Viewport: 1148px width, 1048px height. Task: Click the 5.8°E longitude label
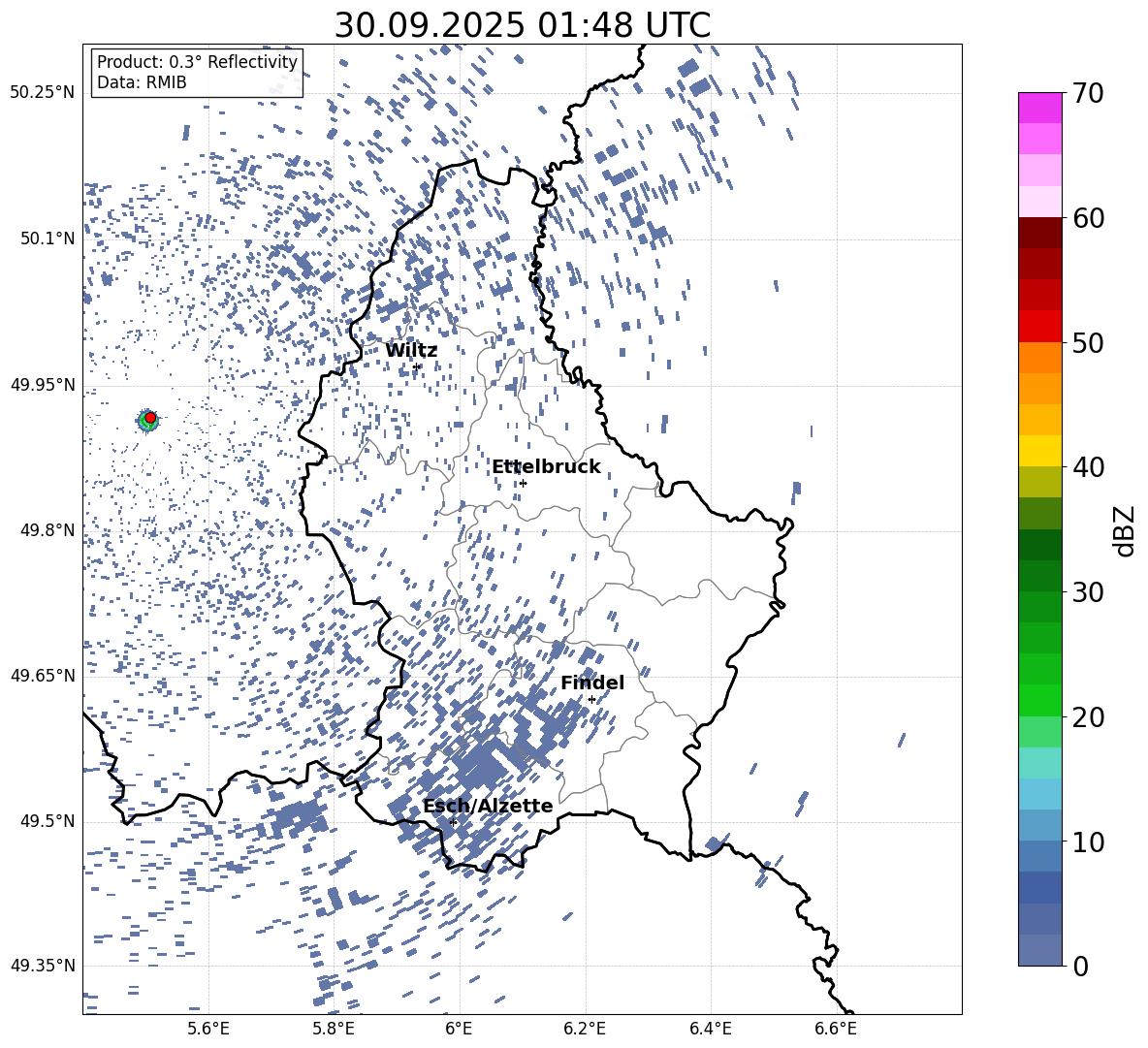pyautogui.click(x=334, y=1029)
